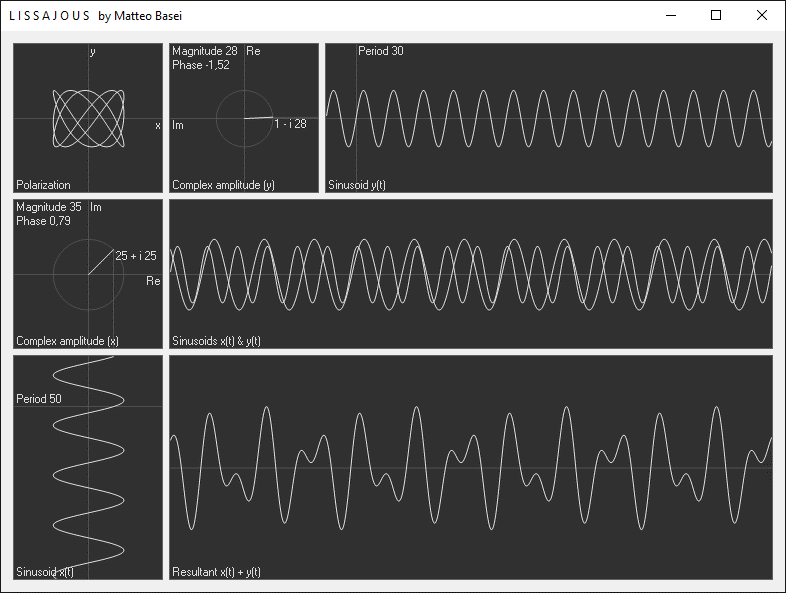
Task: Click the 'Sinusoids x(t) & y(t)' caption
Action: coord(216,341)
